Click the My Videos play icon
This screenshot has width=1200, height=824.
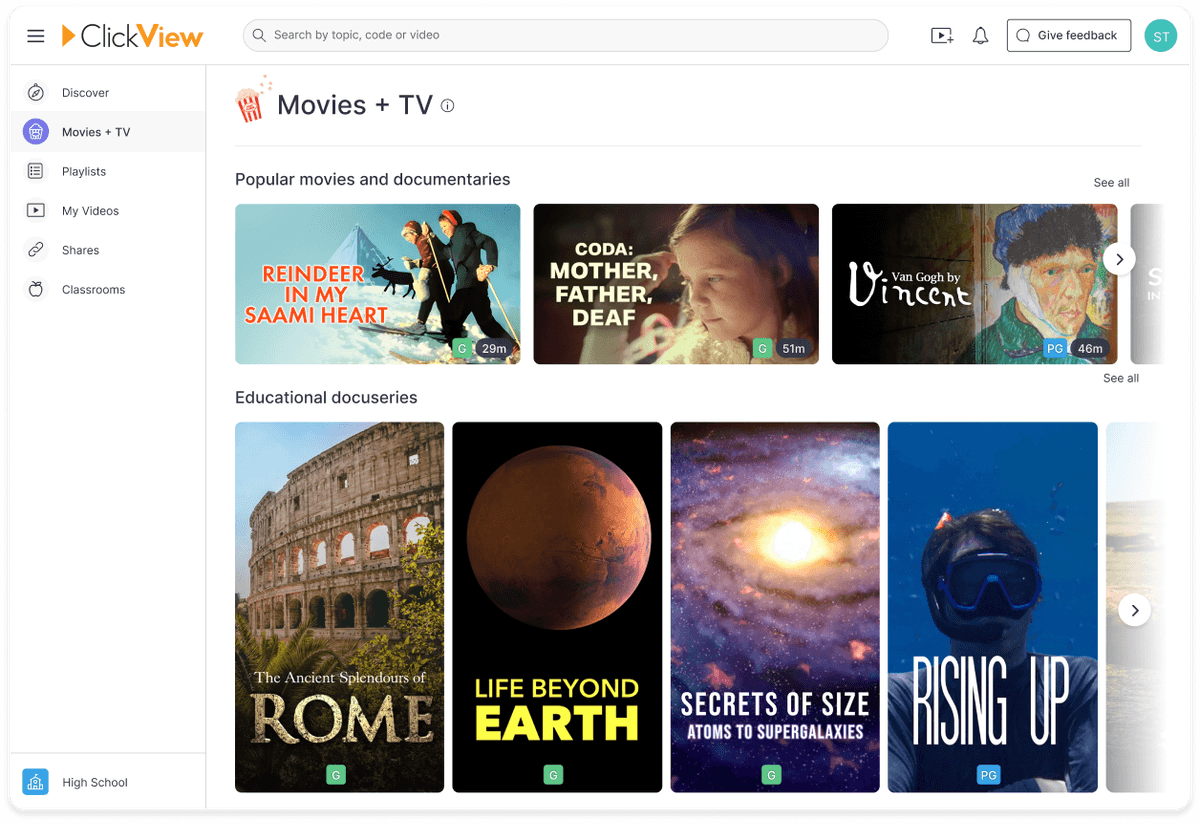[36, 211]
